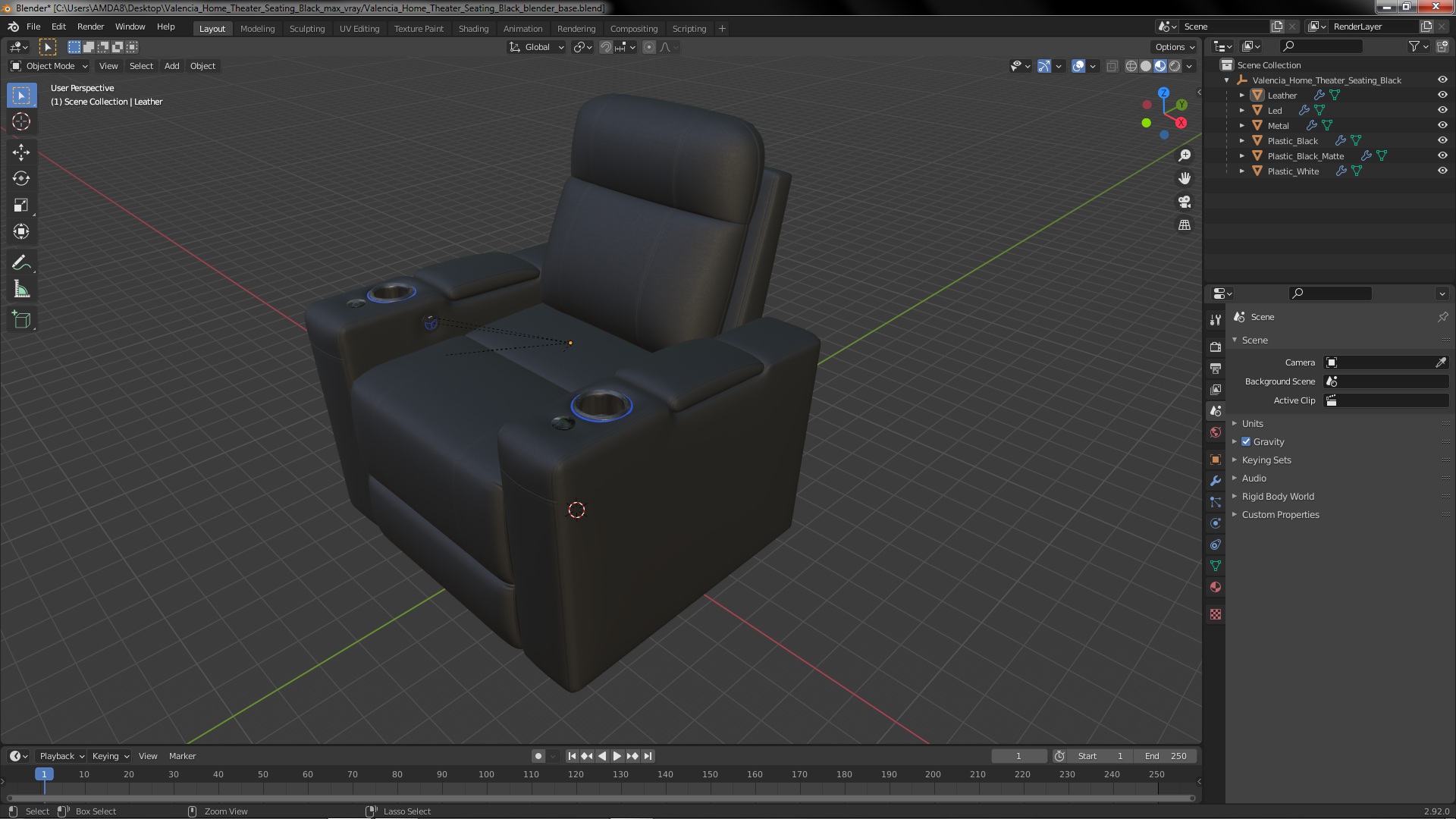The height and width of the screenshot is (819, 1456).
Task: Switch to wireframe viewport shading
Action: [1131, 67]
